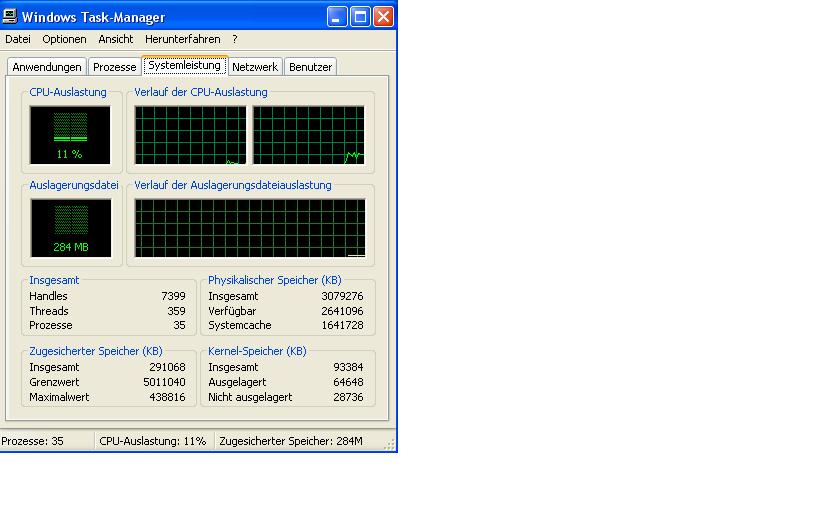Open the Datei menu
This screenshot has width=840, height=525.
[18, 39]
